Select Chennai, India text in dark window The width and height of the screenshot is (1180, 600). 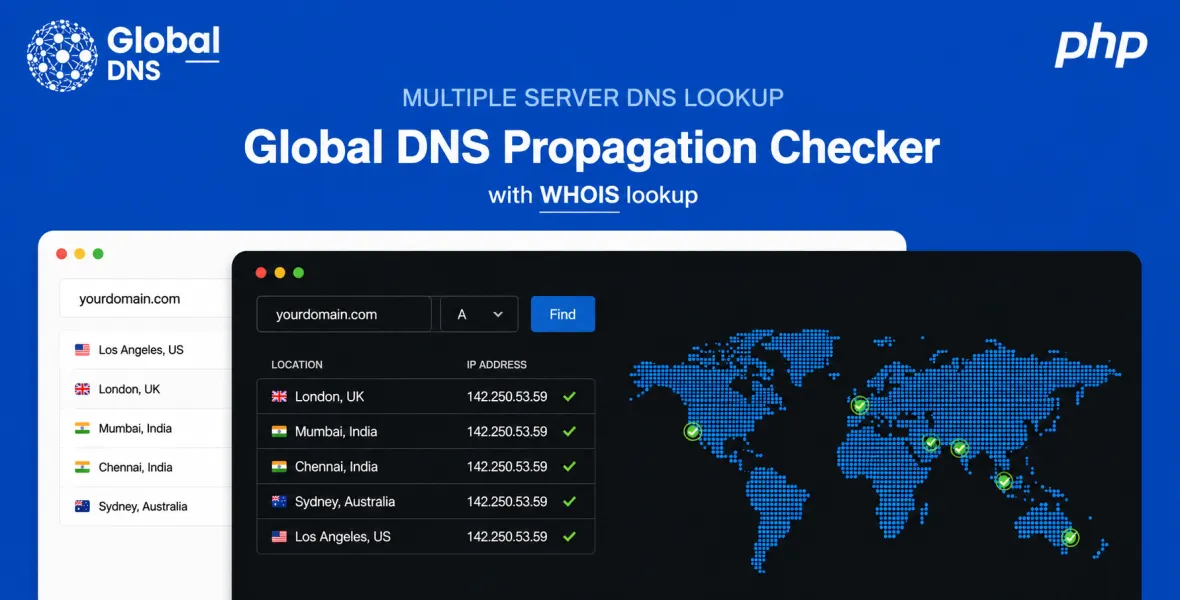(x=336, y=466)
